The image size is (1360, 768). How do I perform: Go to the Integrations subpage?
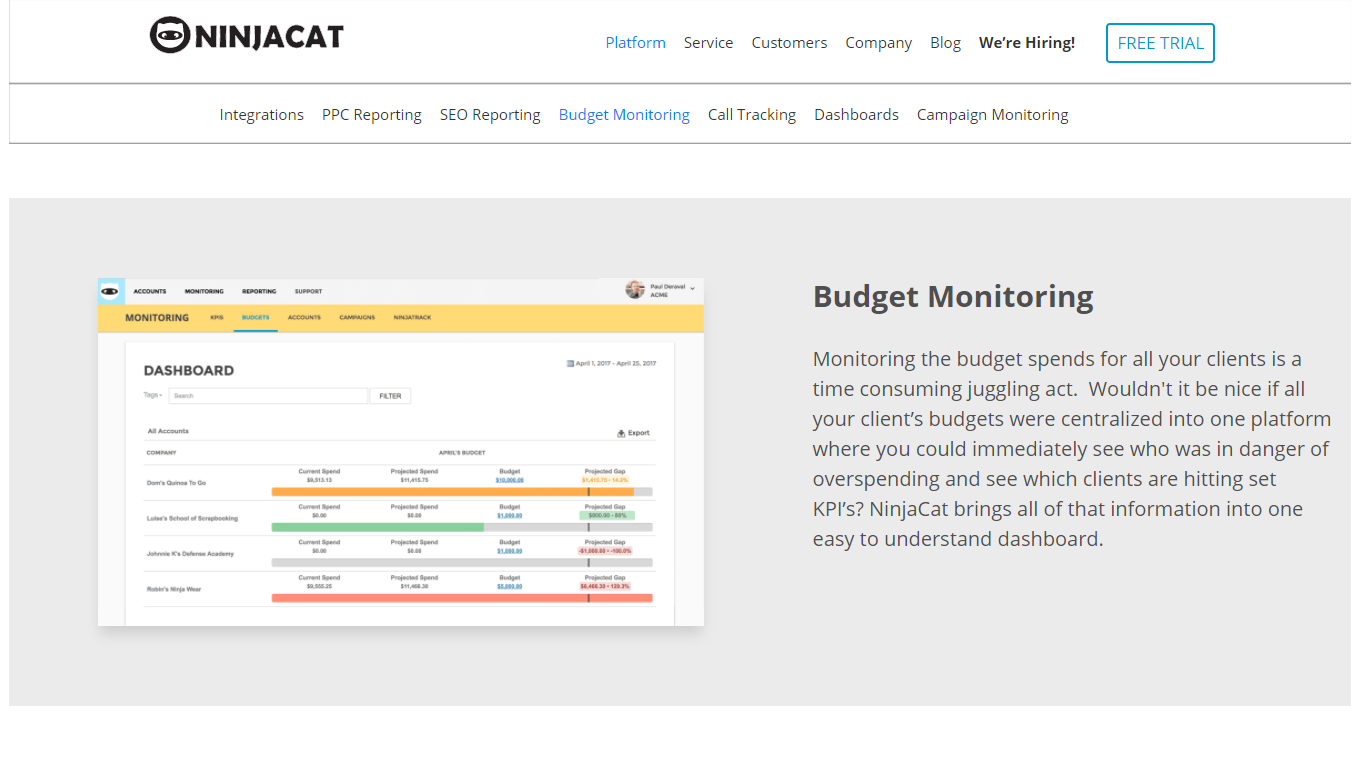point(262,115)
